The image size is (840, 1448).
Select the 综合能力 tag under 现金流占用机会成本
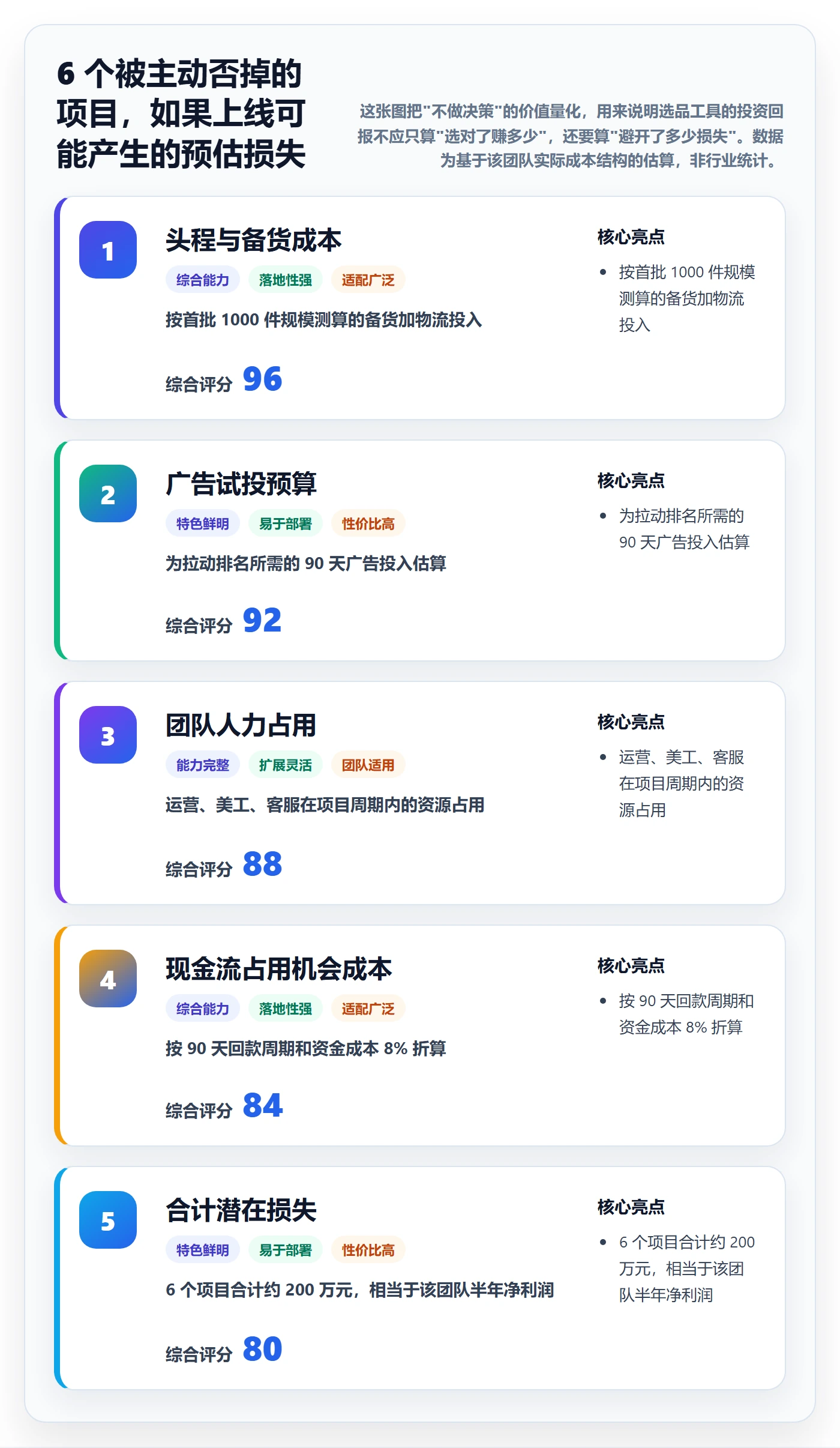(203, 1009)
